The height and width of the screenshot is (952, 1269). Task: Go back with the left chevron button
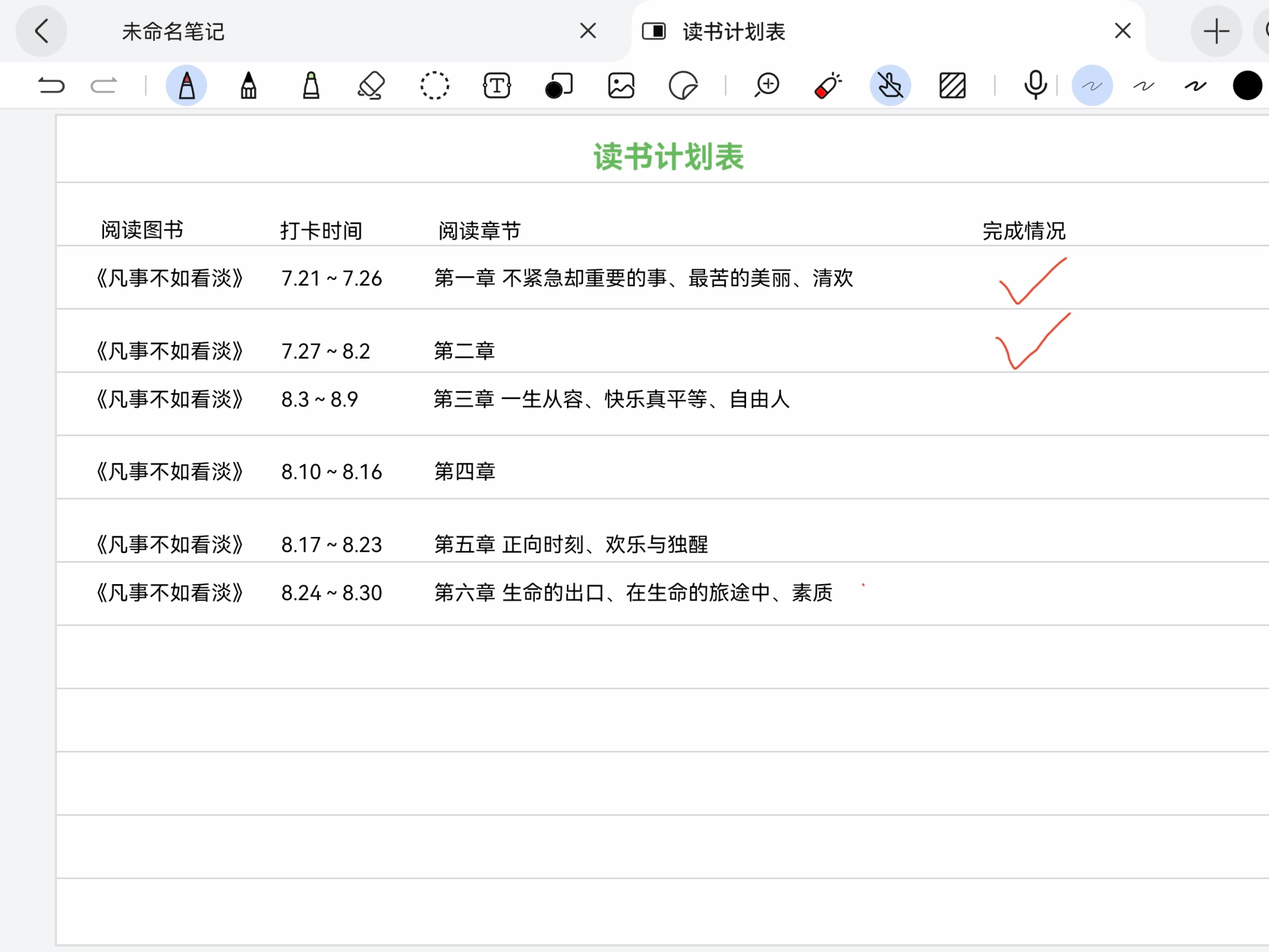(42, 31)
